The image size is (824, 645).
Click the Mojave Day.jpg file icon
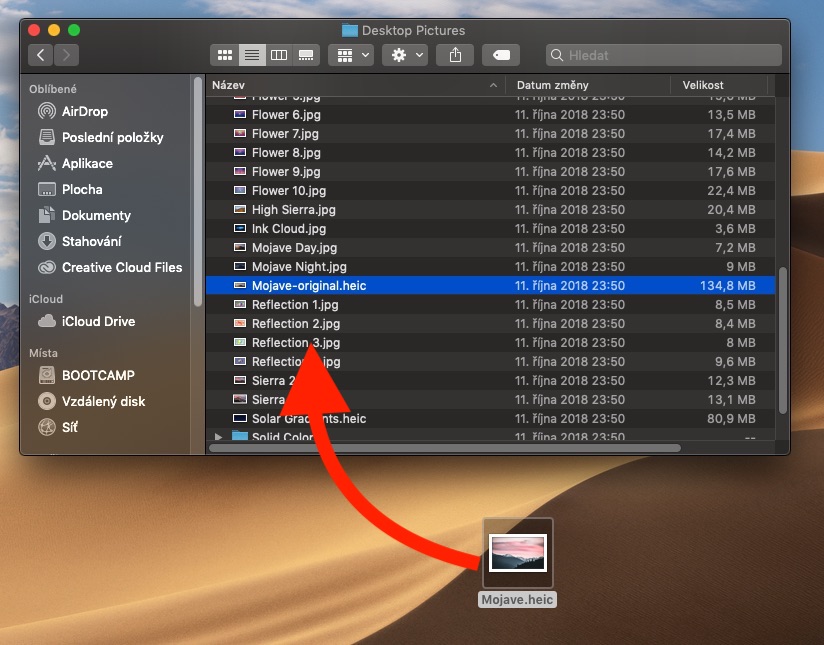(240, 247)
